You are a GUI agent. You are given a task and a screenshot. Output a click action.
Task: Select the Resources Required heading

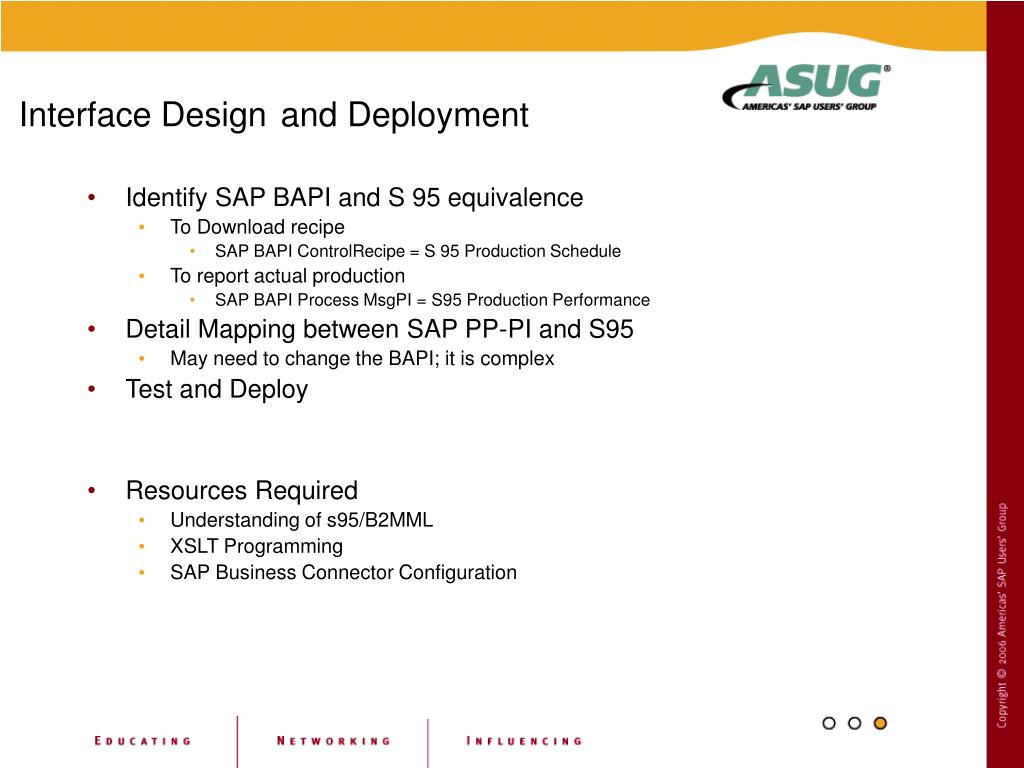[242, 490]
